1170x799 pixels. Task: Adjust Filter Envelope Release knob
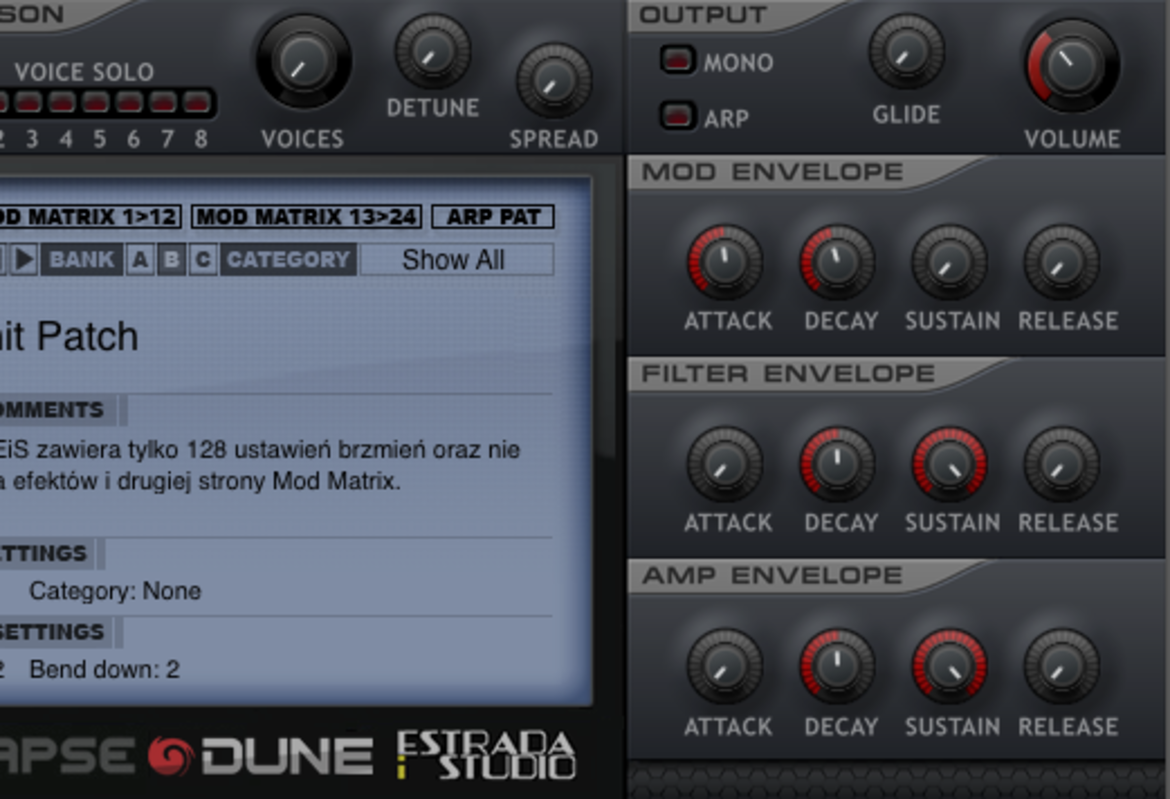(1061, 465)
